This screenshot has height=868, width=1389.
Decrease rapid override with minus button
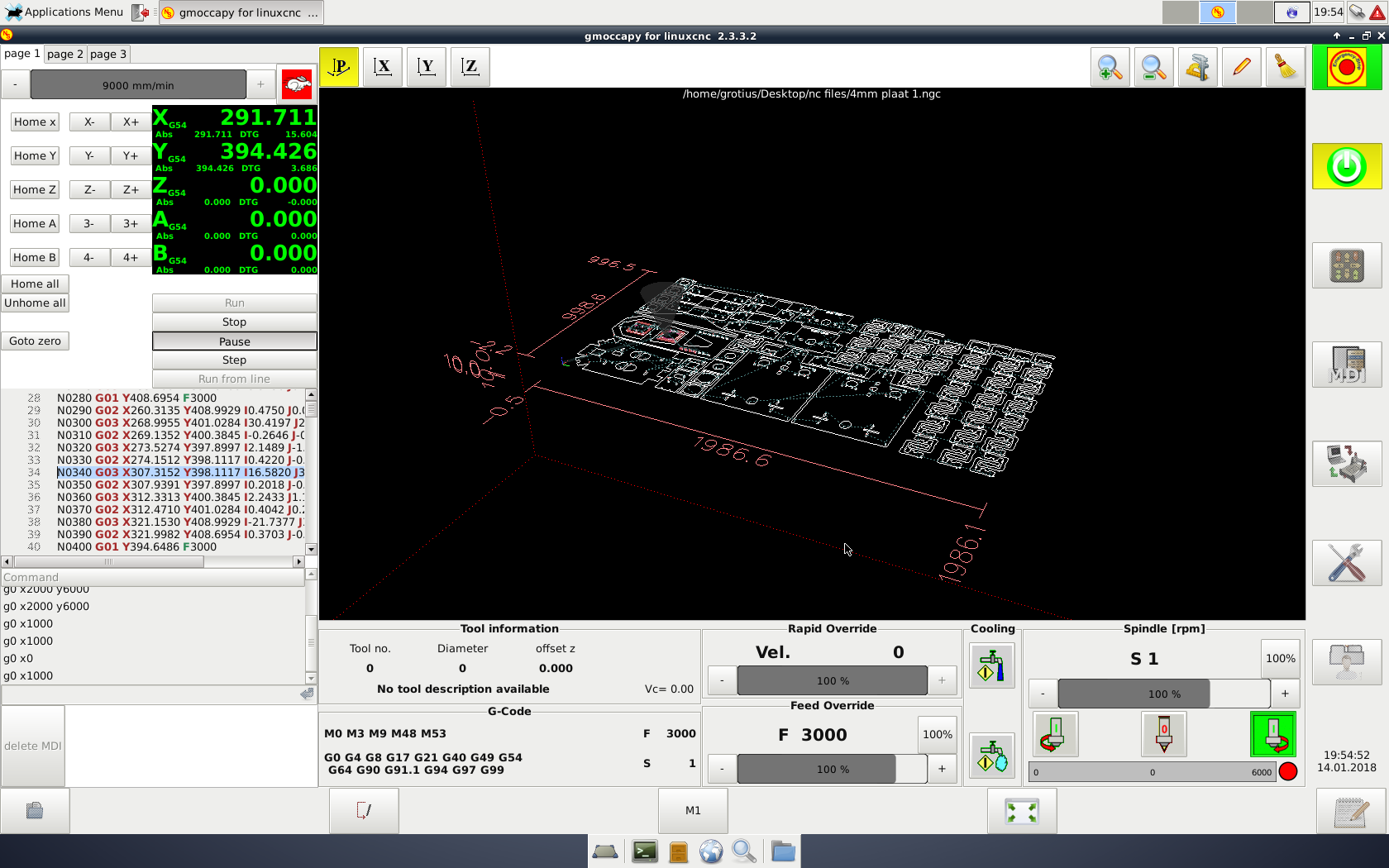[x=722, y=680]
